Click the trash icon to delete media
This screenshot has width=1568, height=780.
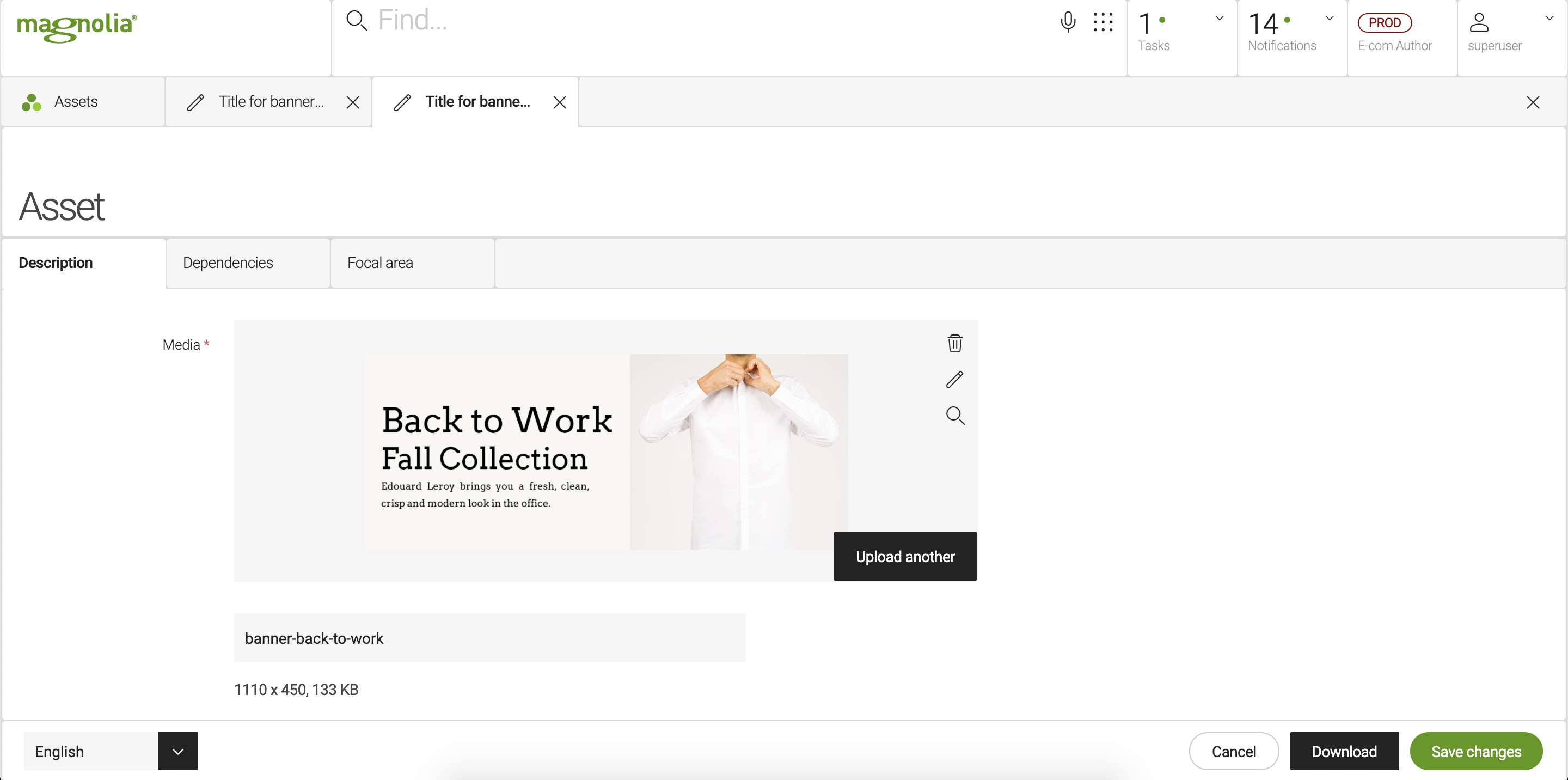point(954,343)
